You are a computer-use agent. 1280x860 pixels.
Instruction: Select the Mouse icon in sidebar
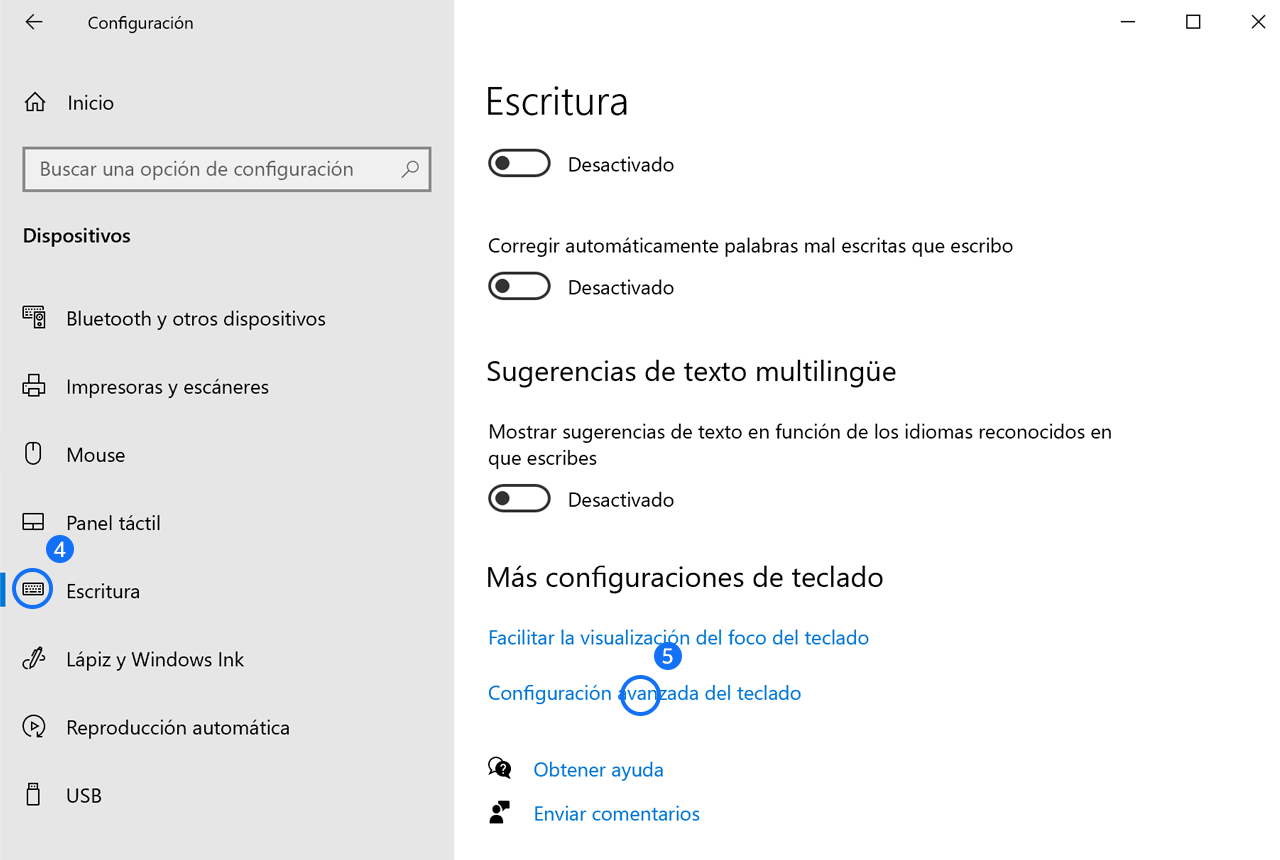click(x=33, y=454)
